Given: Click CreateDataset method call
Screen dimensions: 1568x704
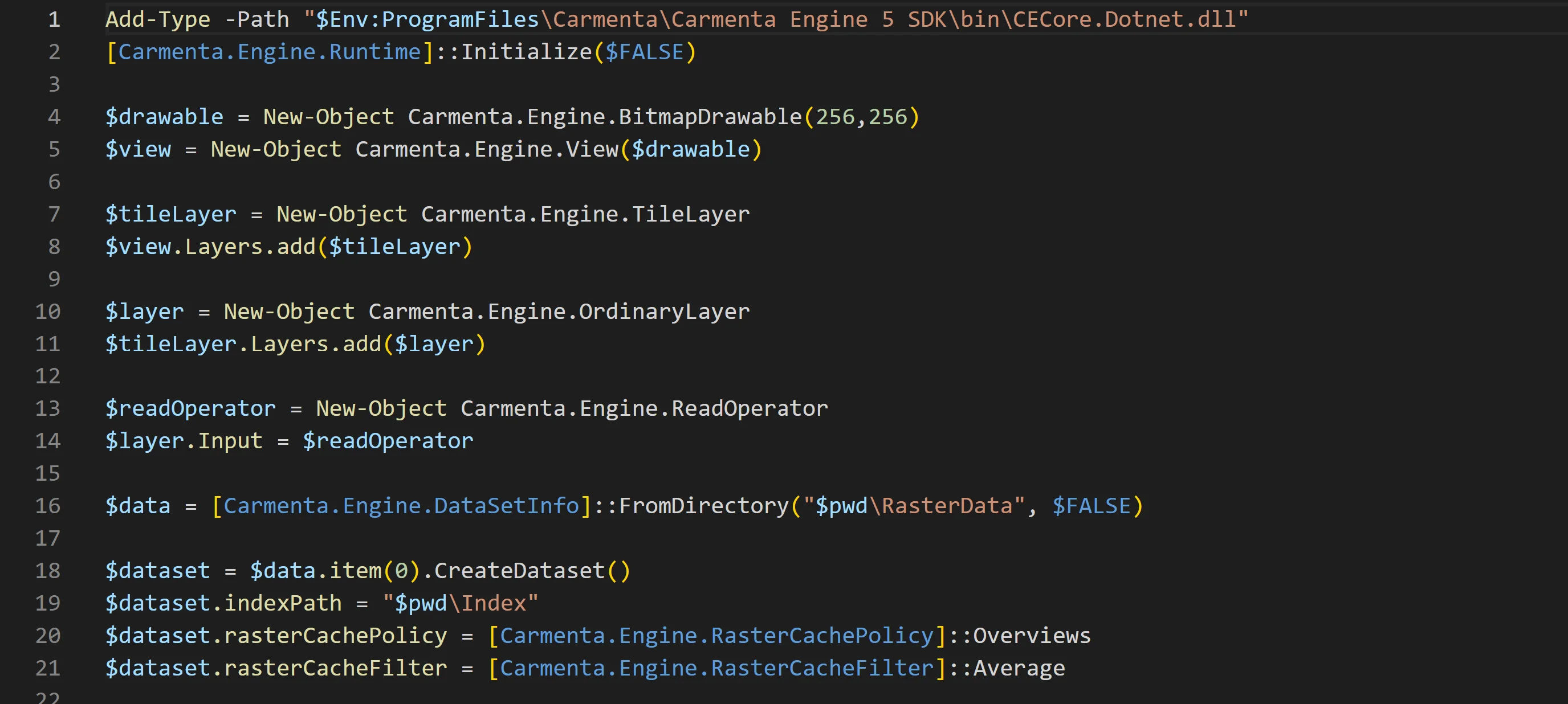Looking at the screenshot, I should coord(519,571).
